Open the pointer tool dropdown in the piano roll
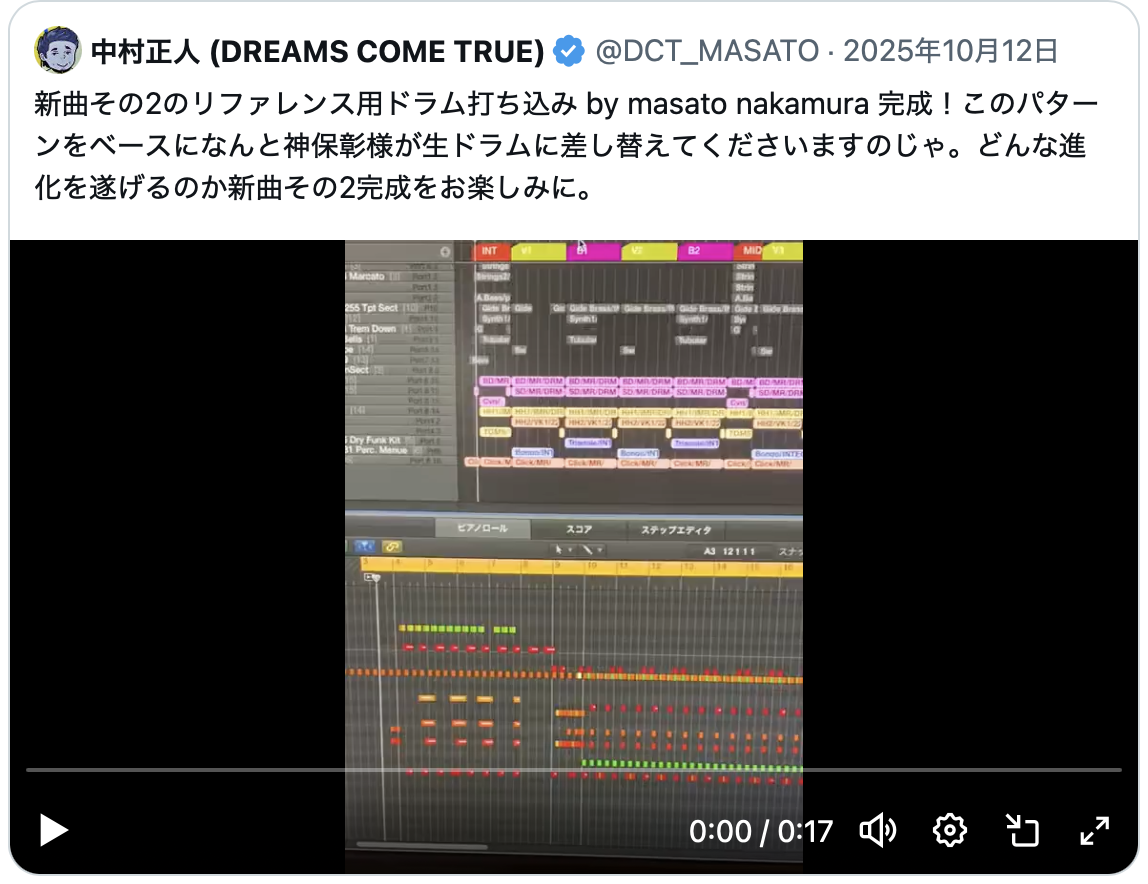 click(x=562, y=549)
